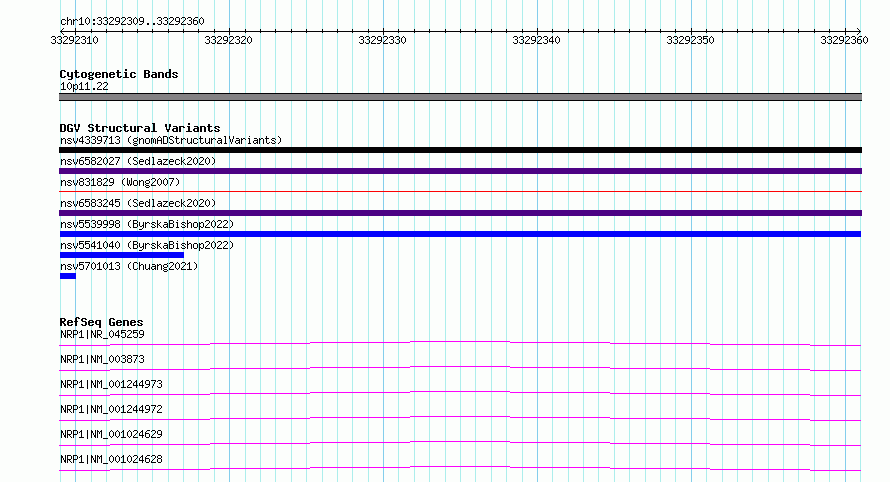Click the magenta NM_003873 intron line

[460, 367]
